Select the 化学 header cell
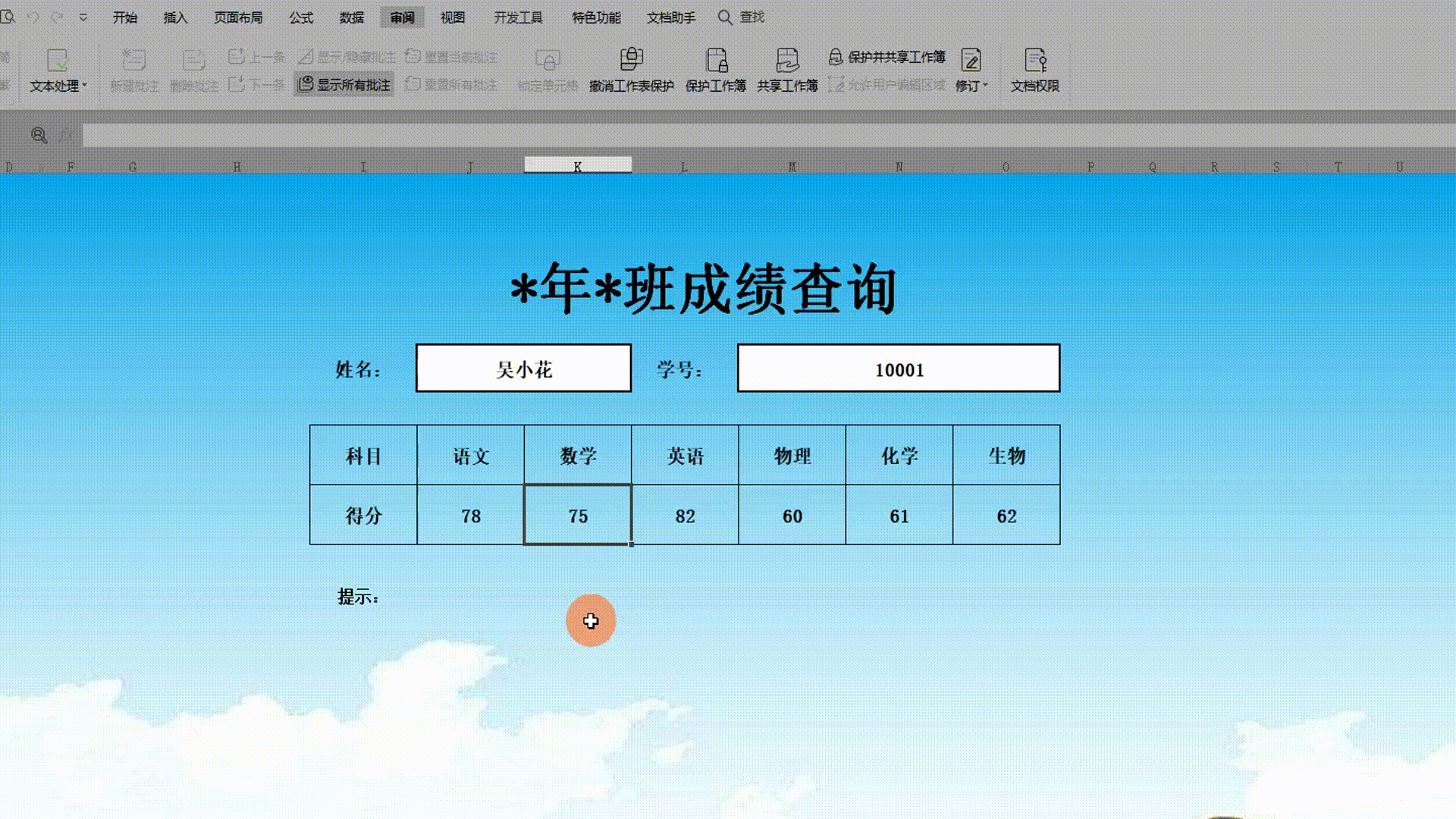This screenshot has height=819, width=1456. coord(899,455)
